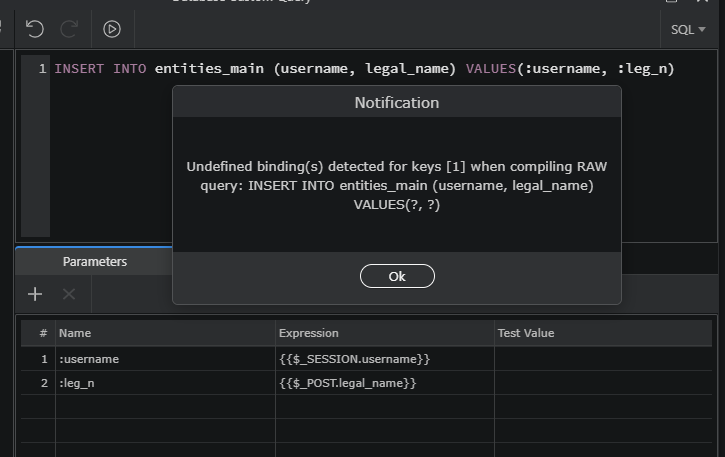Place cursor in the INSERT INTO query line
The width and height of the screenshot is (725, 457).
pos(364,68)
